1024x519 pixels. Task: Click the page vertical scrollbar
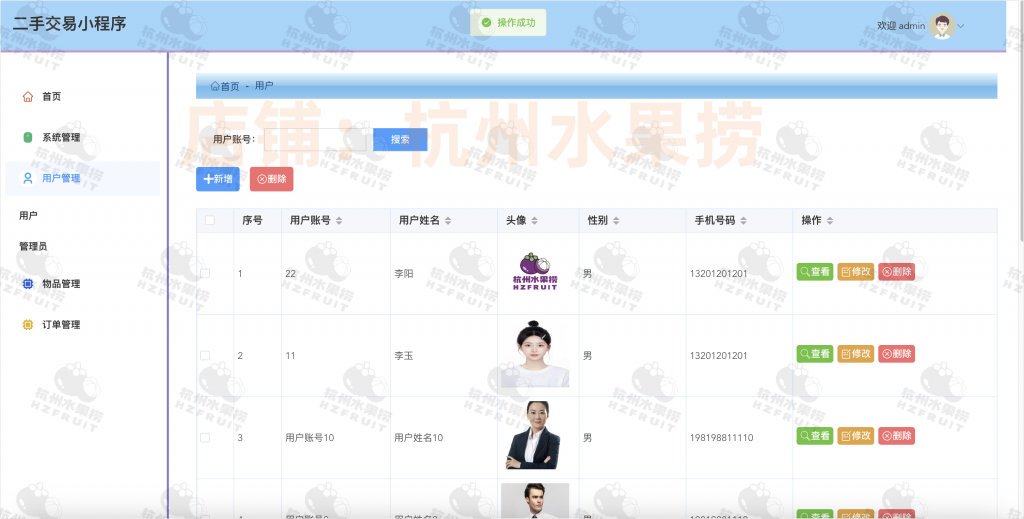[1020, 121]
